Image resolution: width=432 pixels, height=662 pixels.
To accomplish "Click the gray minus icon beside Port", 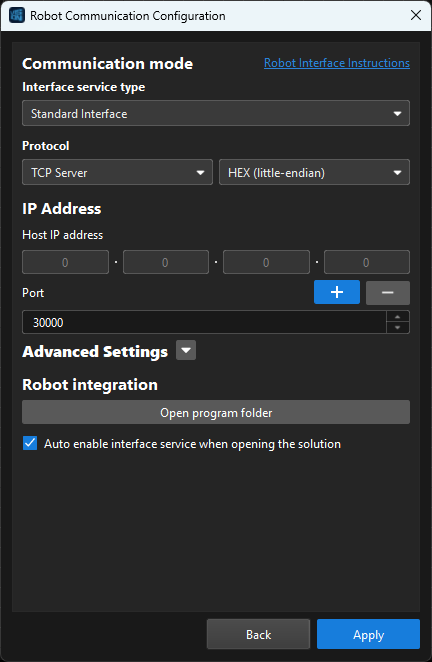I will tap(387, 293).
